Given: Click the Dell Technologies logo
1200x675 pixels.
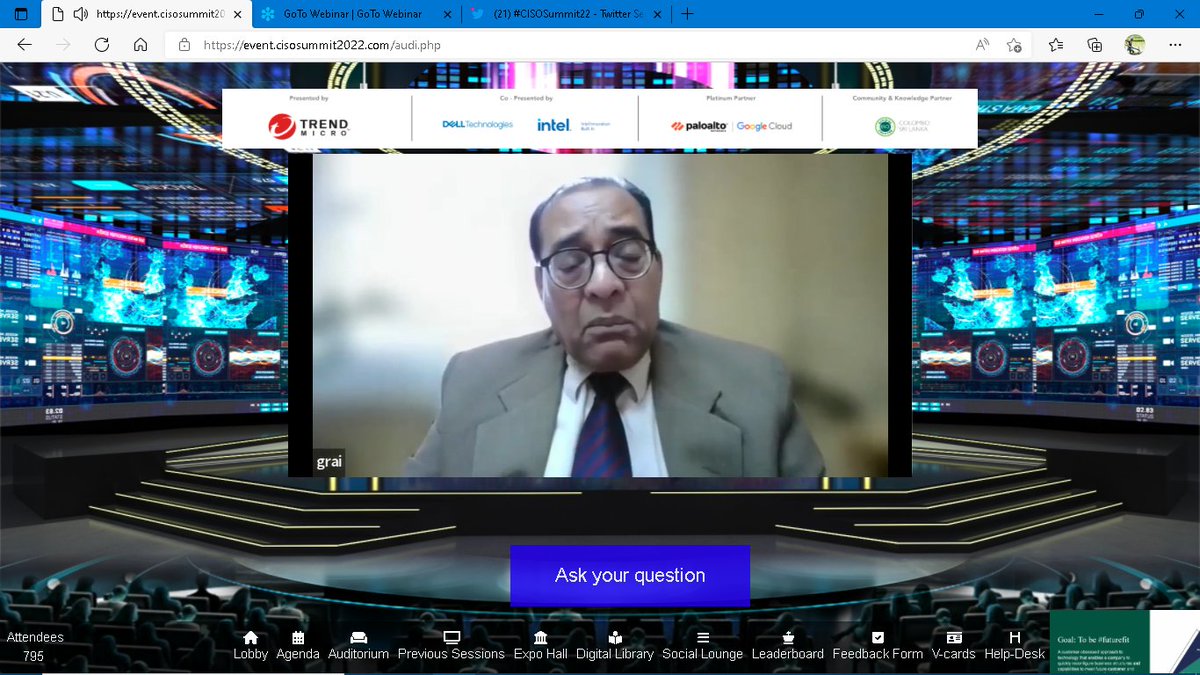Looking at the screenshot, I should click(x=477, y=125).
